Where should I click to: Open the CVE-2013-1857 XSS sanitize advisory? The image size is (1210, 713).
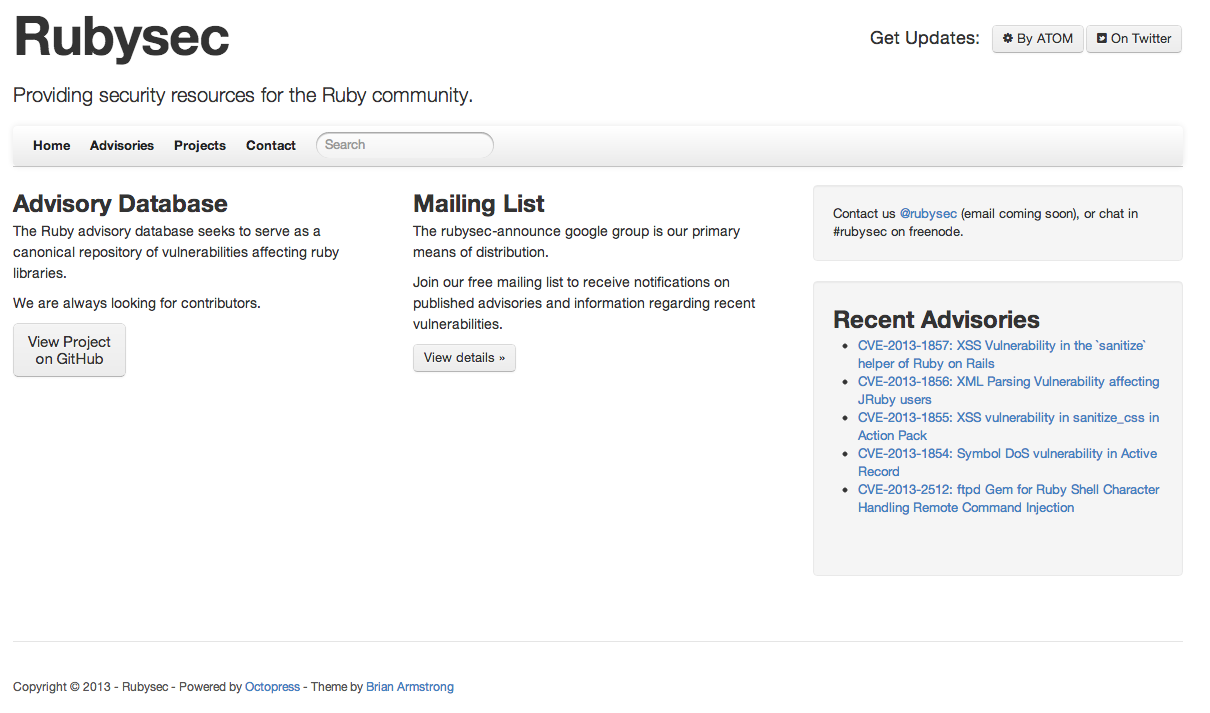[1001, 346]
